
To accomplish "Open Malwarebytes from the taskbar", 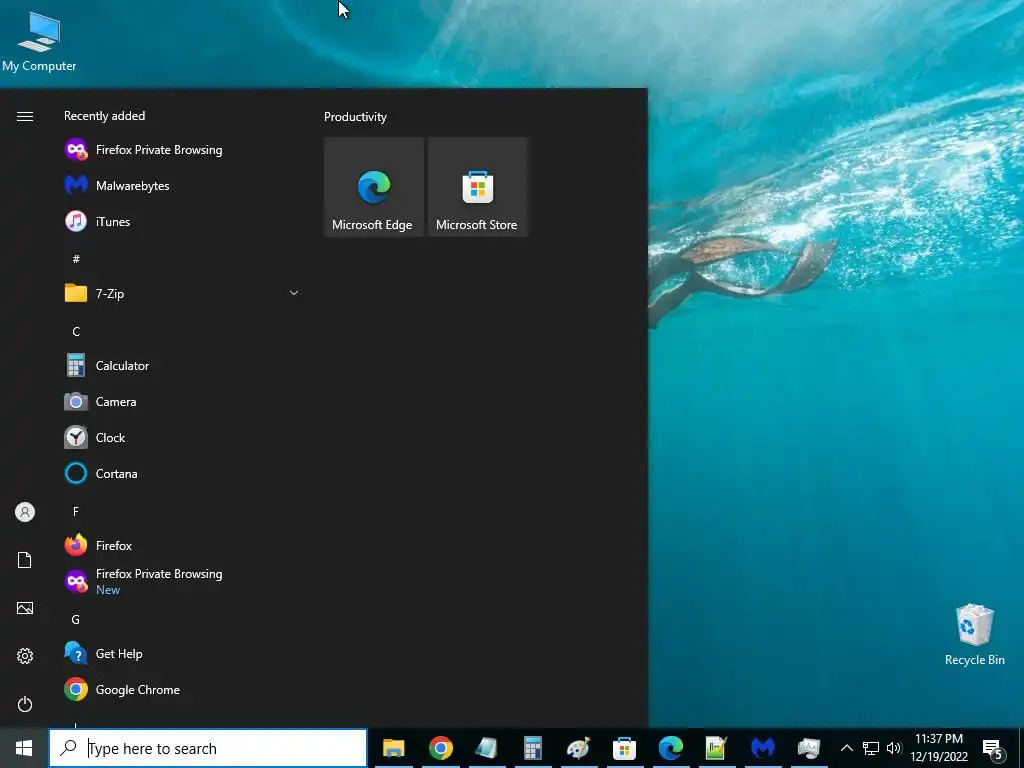I will (x=763, y=748).
